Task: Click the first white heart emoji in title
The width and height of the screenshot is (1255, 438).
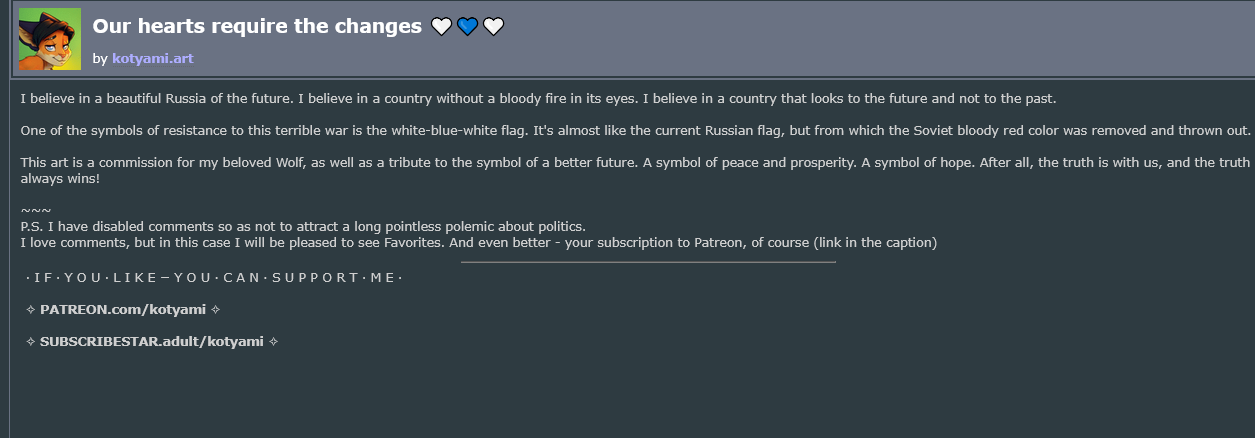Action: tap(441, 27)
